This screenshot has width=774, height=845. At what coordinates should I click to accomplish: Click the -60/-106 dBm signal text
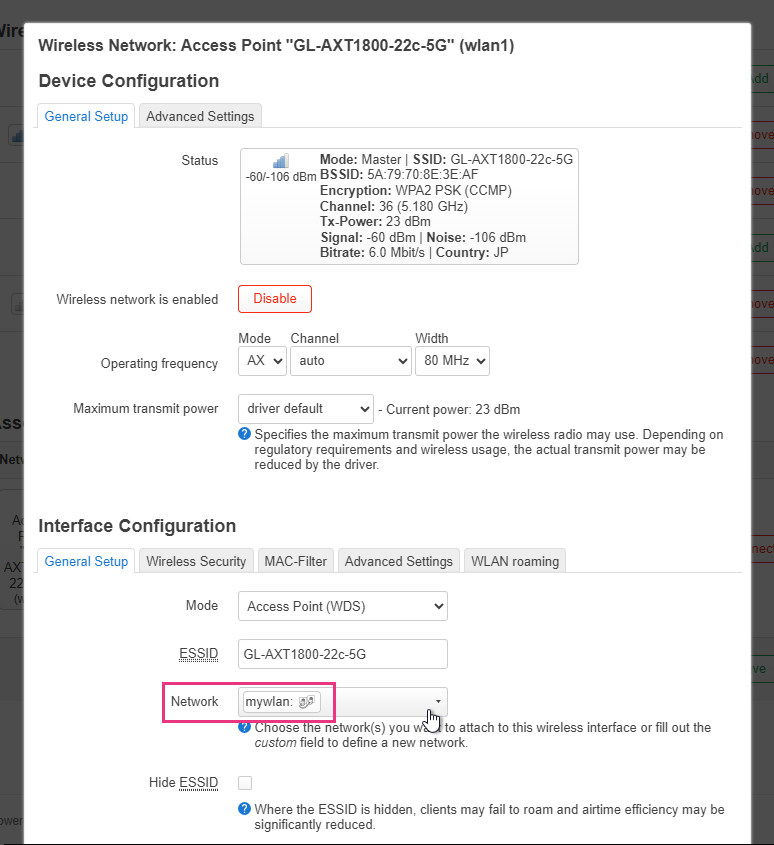(x=281, y=177)
